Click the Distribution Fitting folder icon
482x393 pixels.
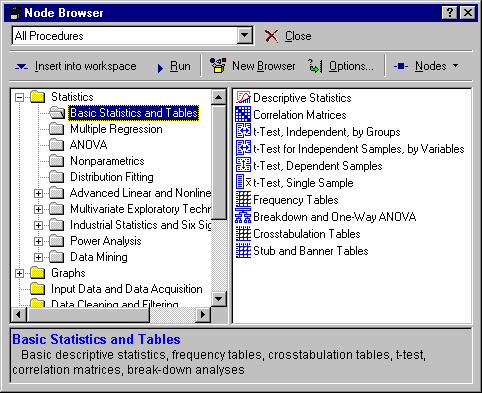click(x=57, y=177)
